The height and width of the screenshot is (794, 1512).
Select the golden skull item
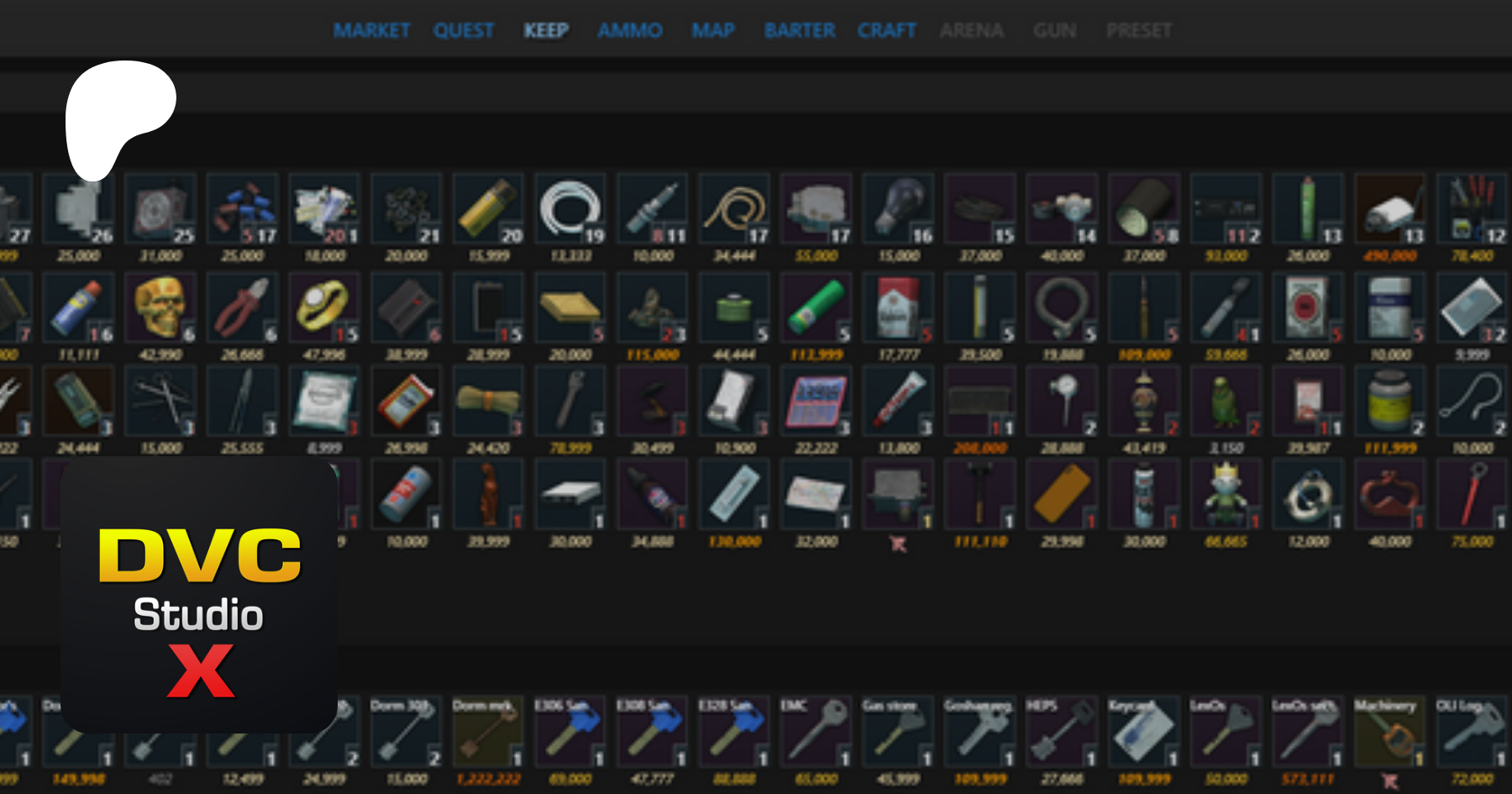(x=160, y=308)
